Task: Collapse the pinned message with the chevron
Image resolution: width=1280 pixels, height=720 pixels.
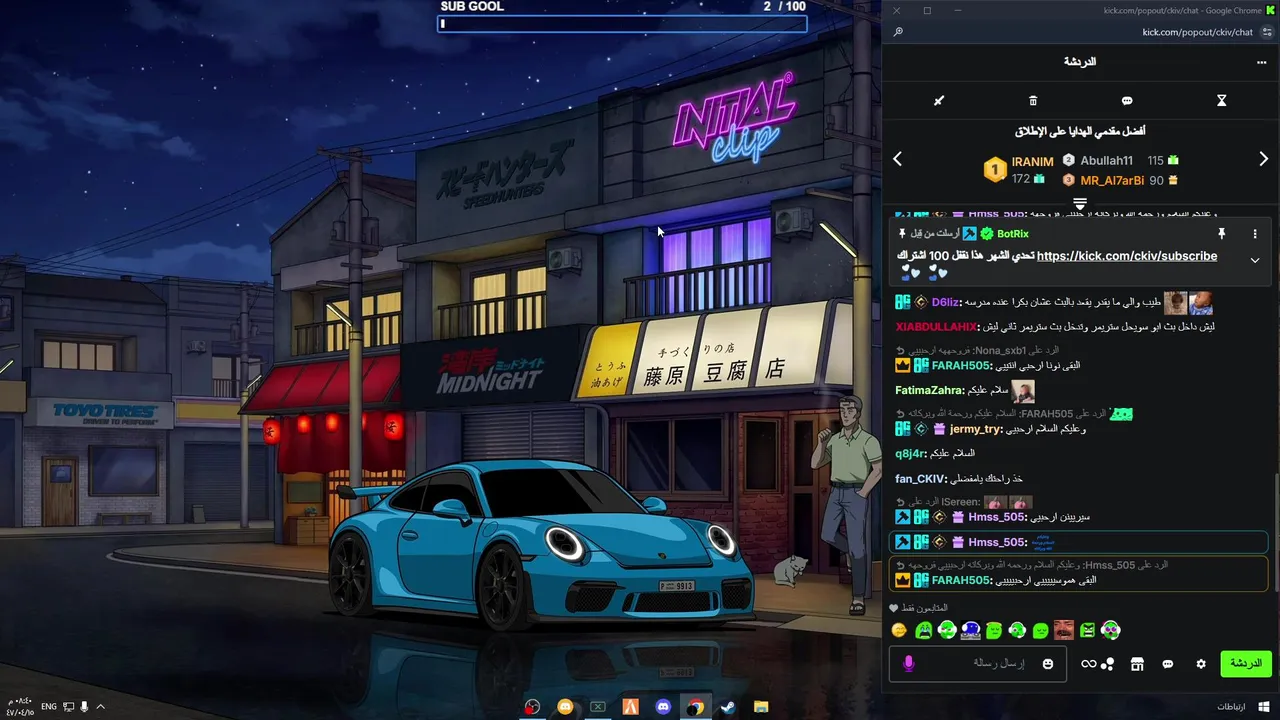Action: pyautogui.click(x=1255, y=260)
